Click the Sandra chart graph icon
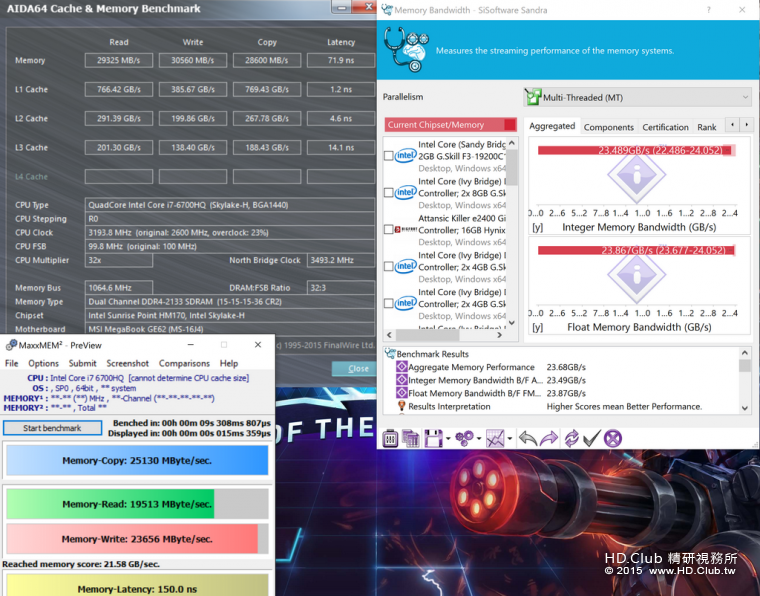This screenshot has width=760, height=596. tap(495, 439)
